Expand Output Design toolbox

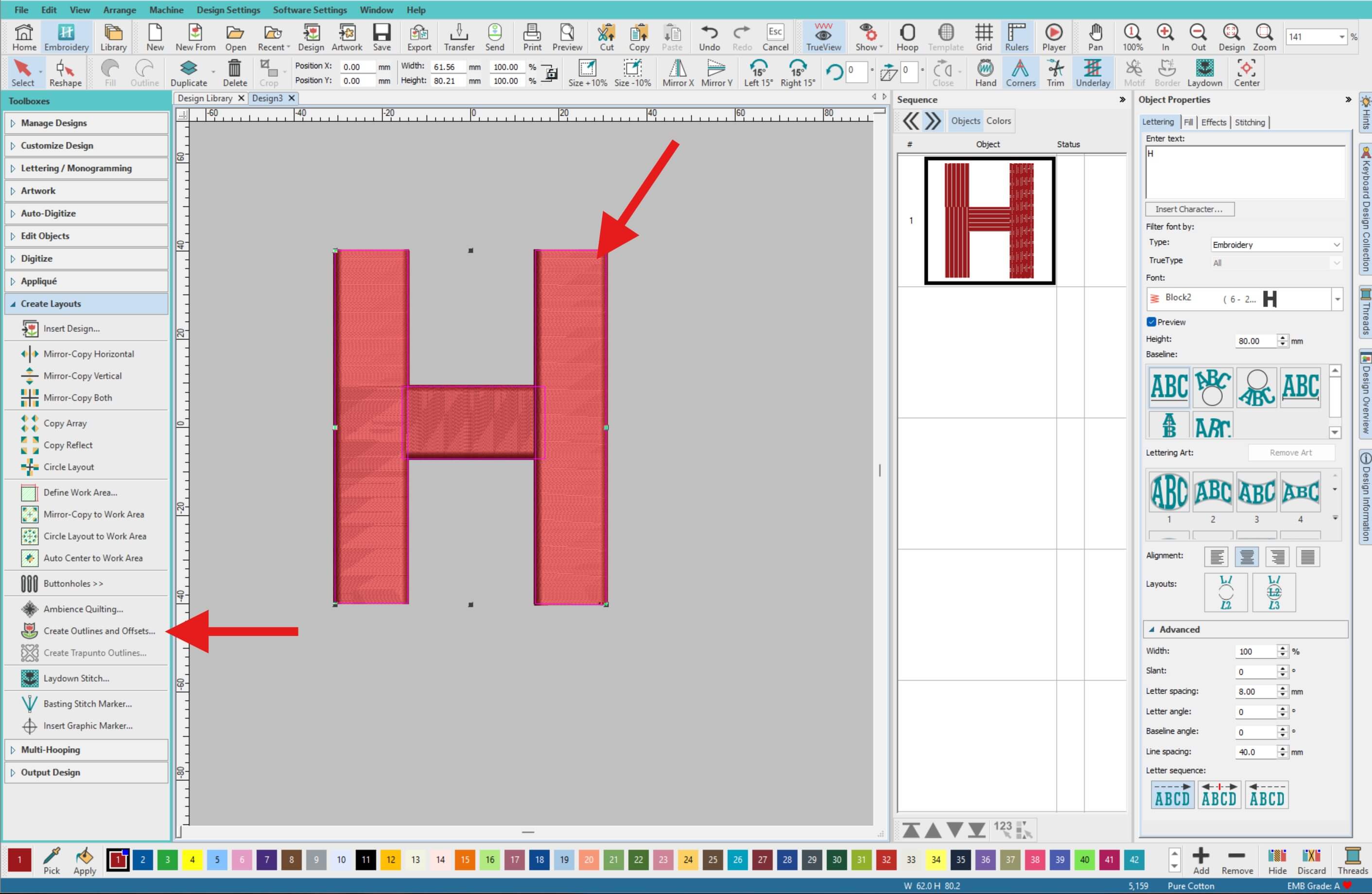point(86,772)
